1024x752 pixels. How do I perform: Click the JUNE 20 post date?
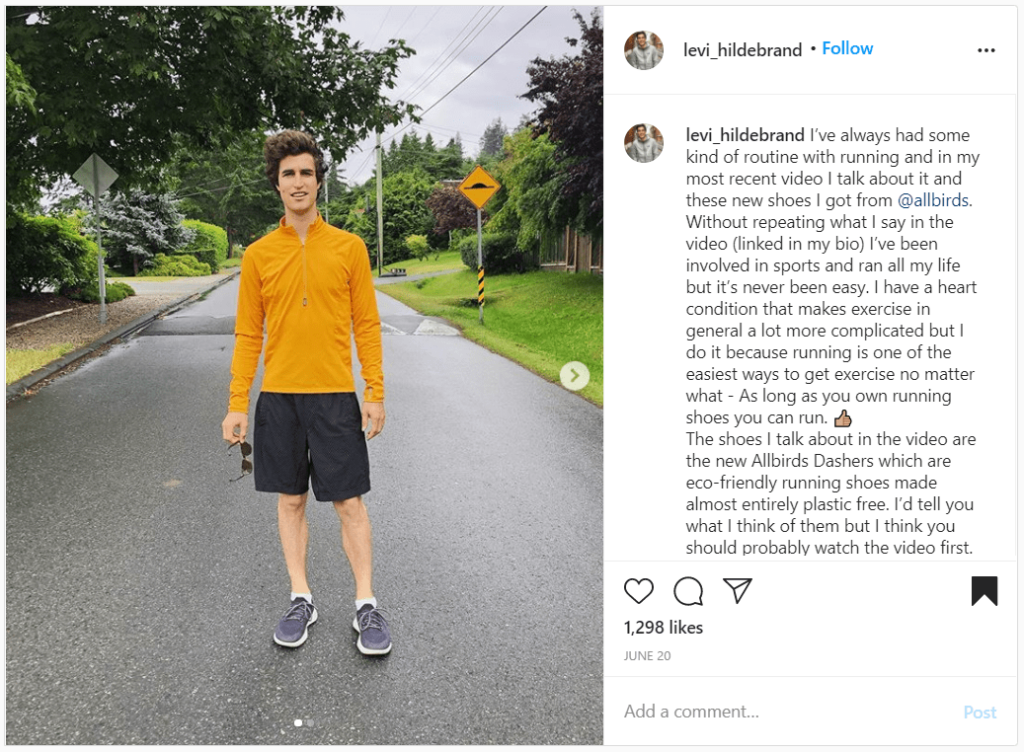pos(647,655)
